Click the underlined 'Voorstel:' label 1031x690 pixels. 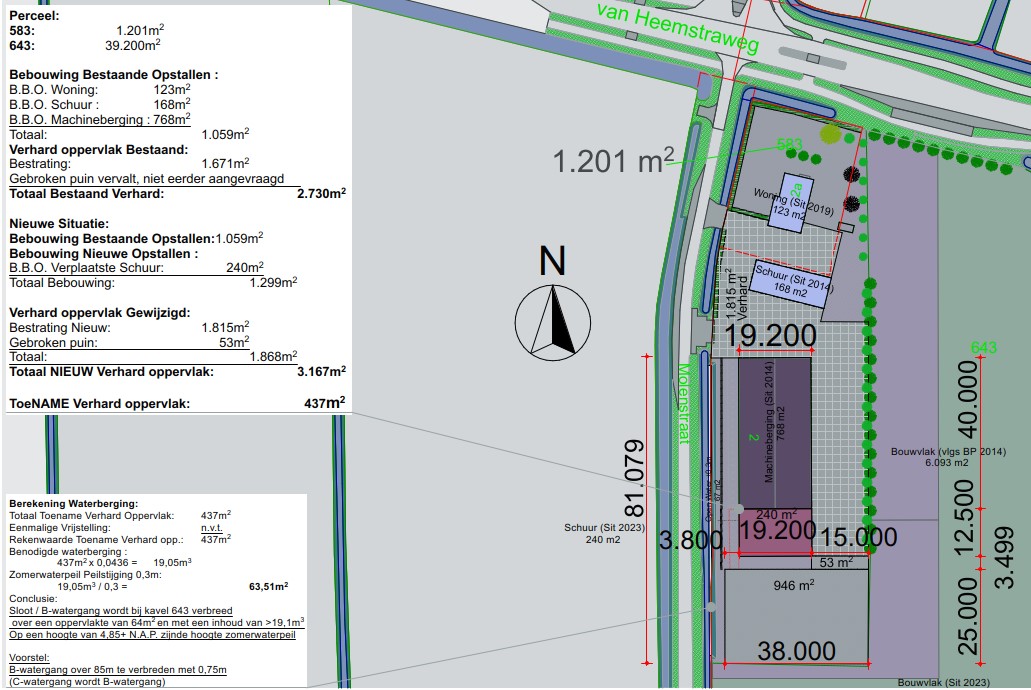coord(29,657)
